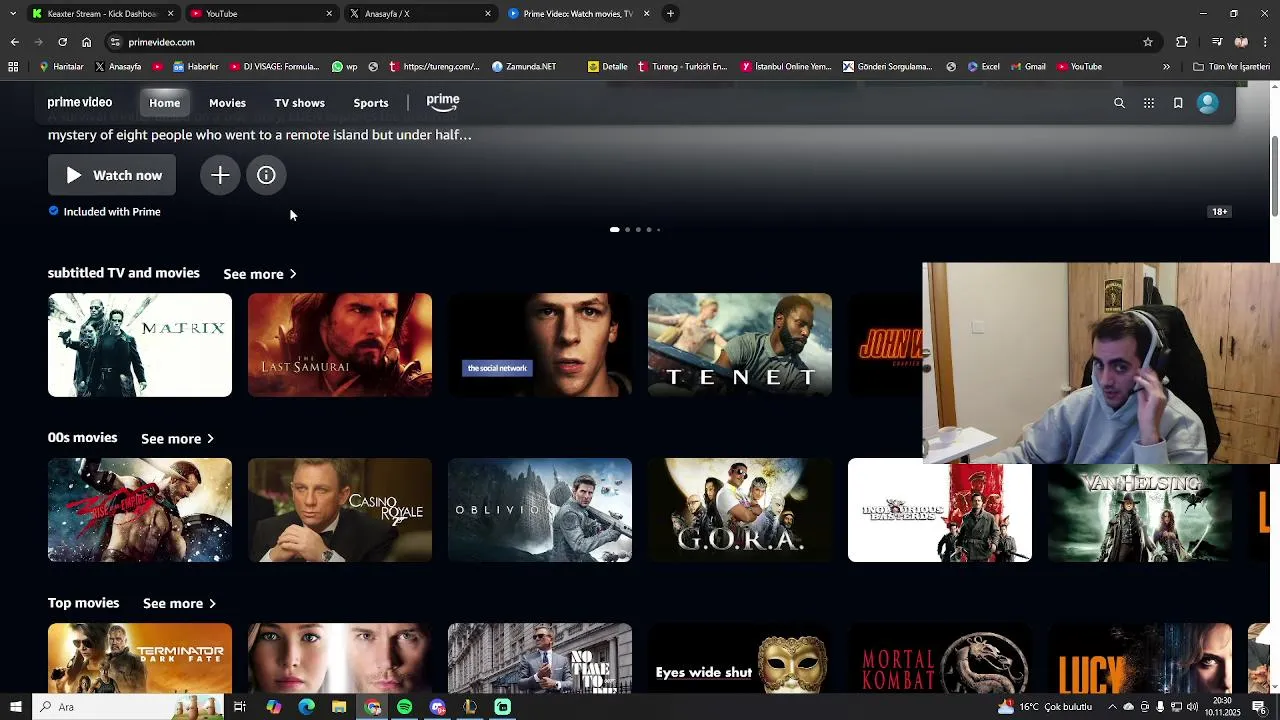The image size is (1280, 720).
Task: Click the Windows Start button
Action: [15, 707]
